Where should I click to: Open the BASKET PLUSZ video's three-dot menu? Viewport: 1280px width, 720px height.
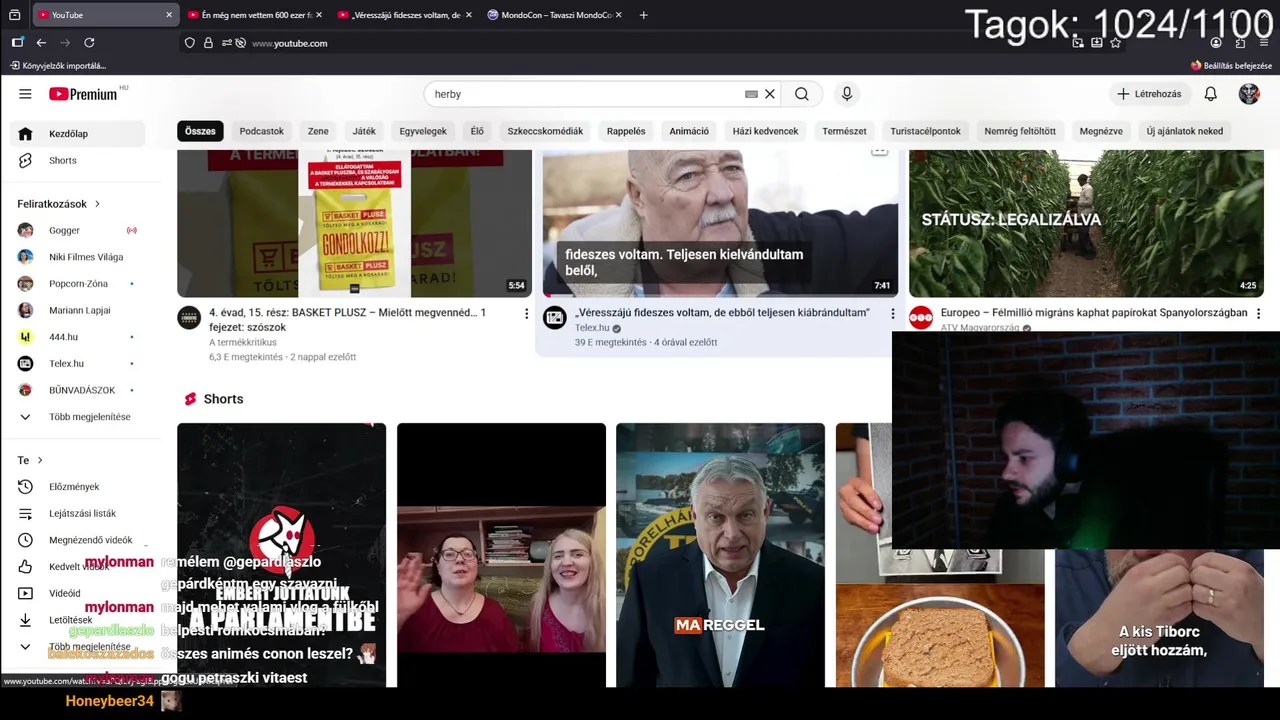pos(526,314)
